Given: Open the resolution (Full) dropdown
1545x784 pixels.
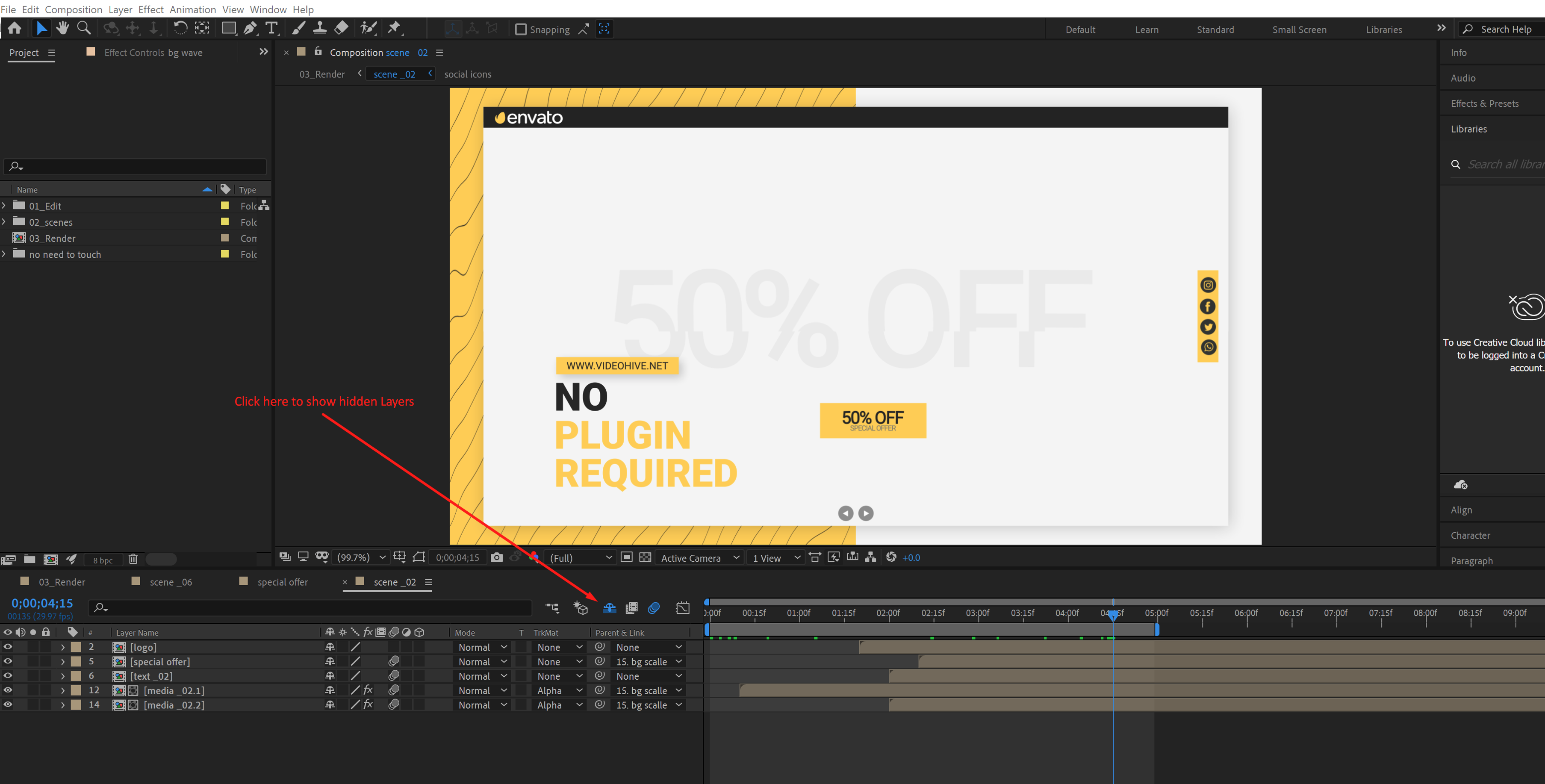Looking at the screenshot, I should [581, 558].
